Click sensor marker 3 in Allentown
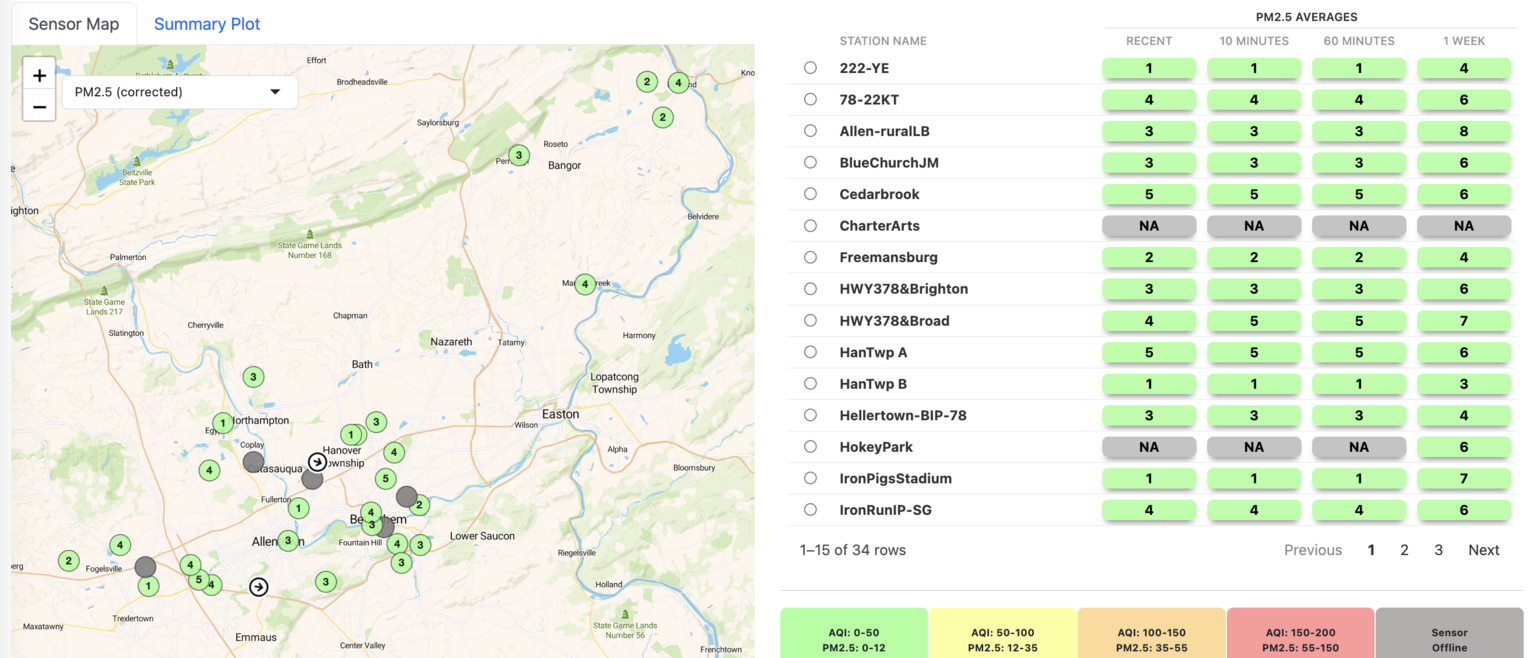The image size is (1536, 658). point(288,541)
